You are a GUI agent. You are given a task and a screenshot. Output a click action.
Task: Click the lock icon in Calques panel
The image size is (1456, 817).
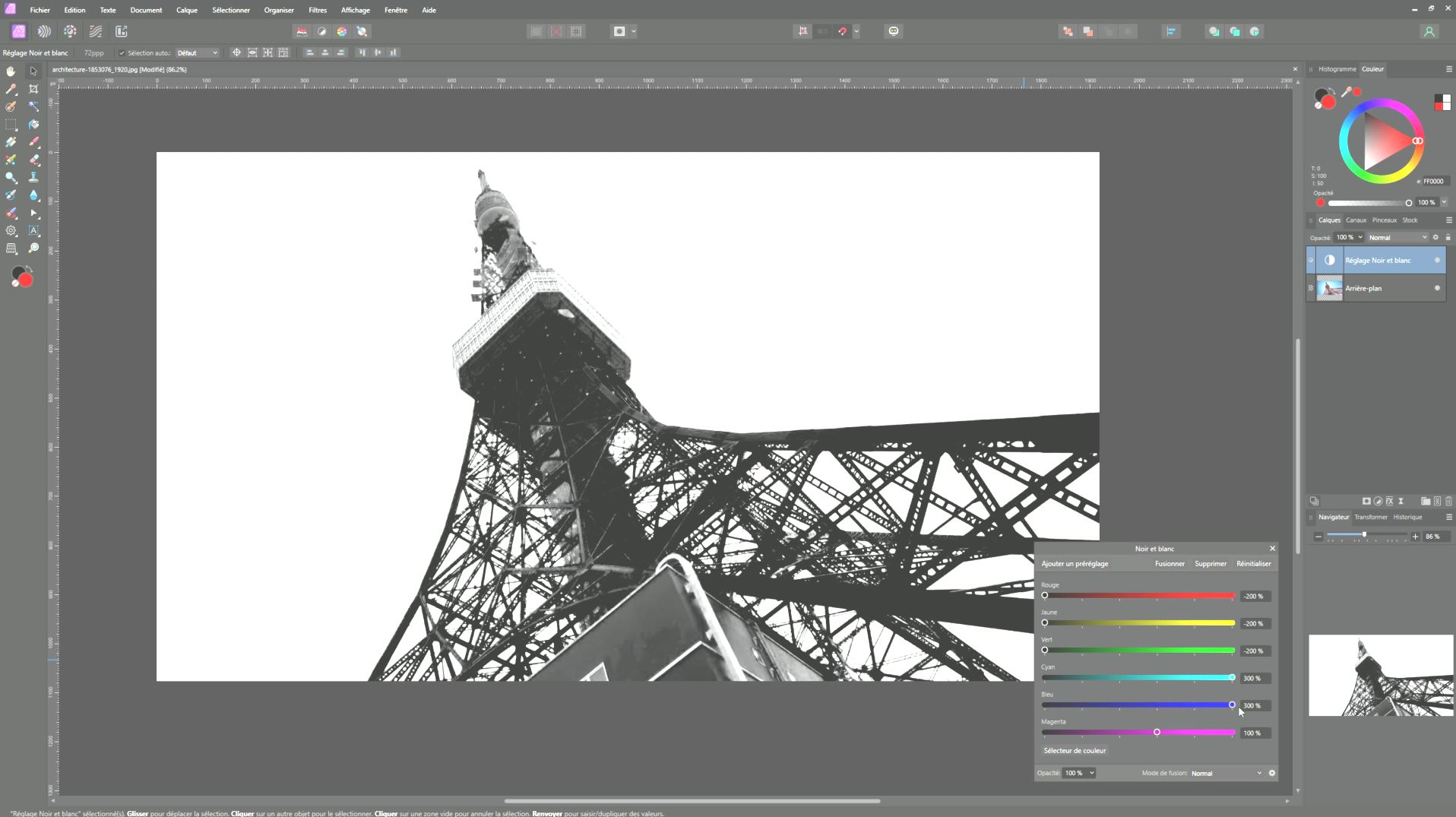[x=1448, y=238]
